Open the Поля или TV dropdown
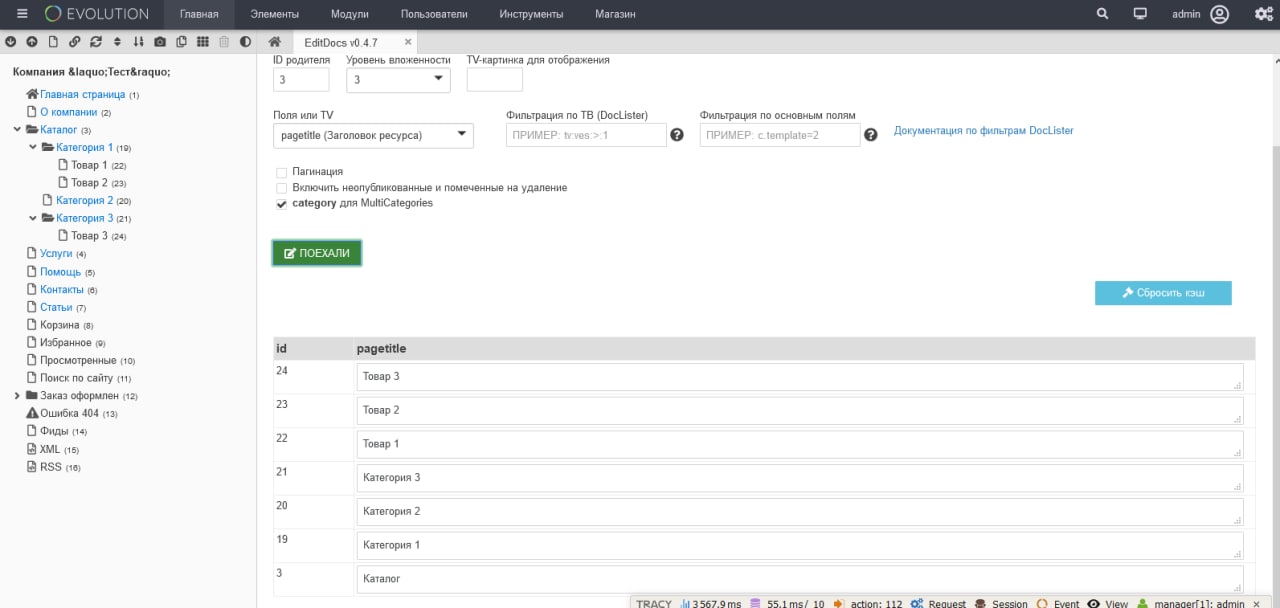Screen dimensions: 1280x608 [x=373, y=135]
